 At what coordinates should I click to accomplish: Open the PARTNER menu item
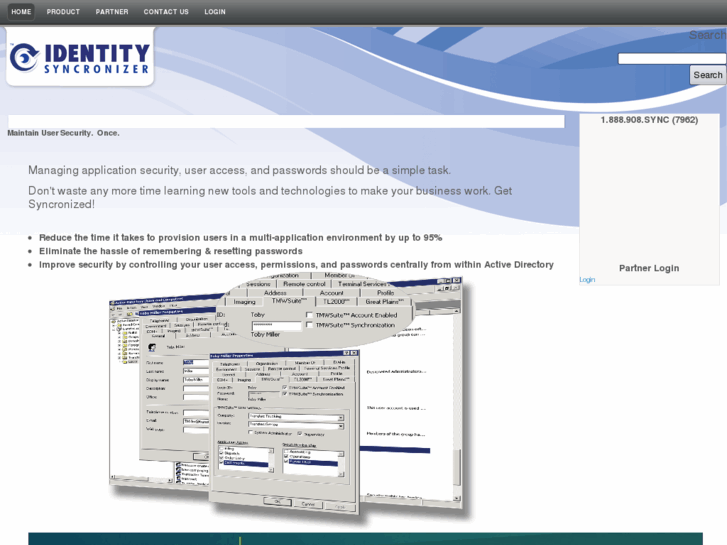[x=112, y=12]
